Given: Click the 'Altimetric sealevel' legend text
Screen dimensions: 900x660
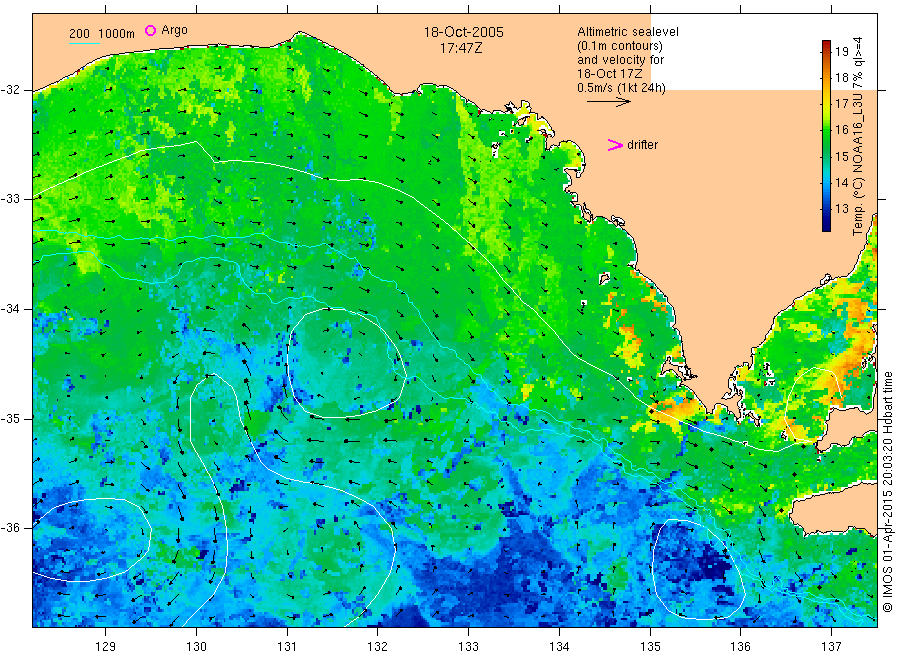Looking at the screenshot, I should (627, 32).
